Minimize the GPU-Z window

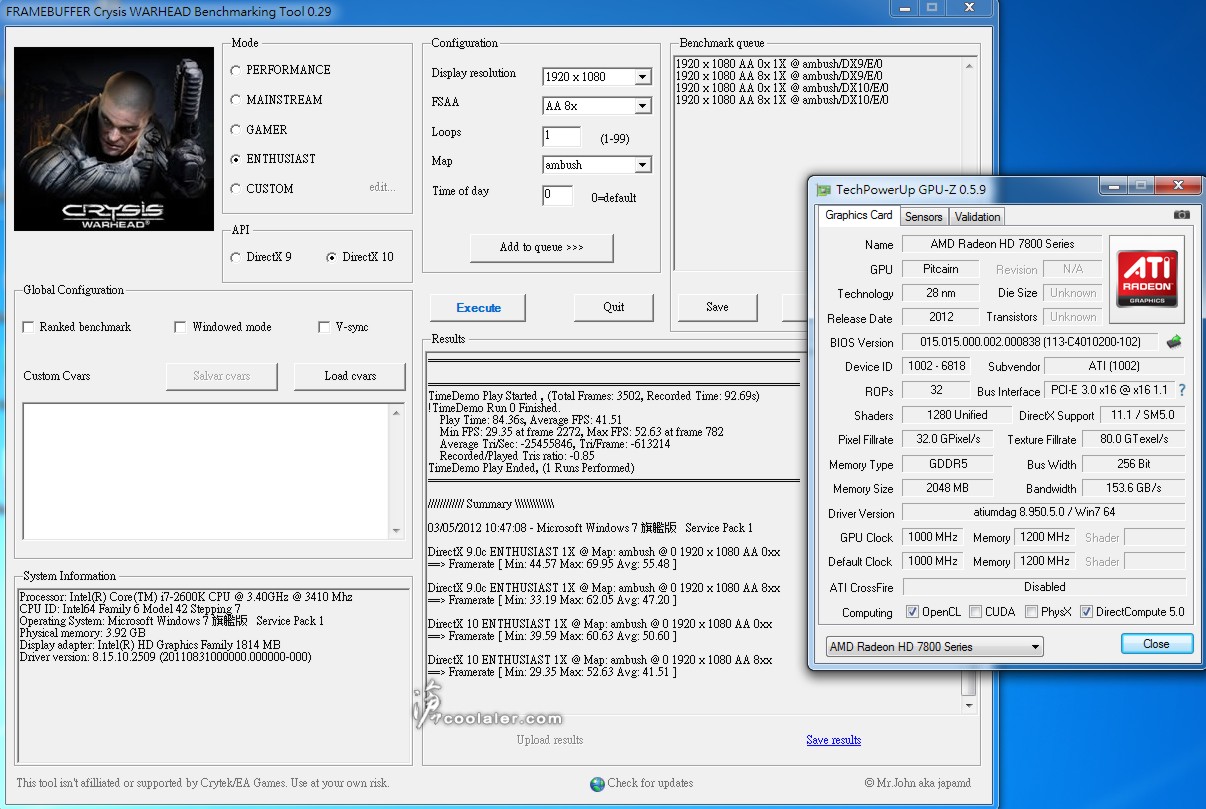1113,186
